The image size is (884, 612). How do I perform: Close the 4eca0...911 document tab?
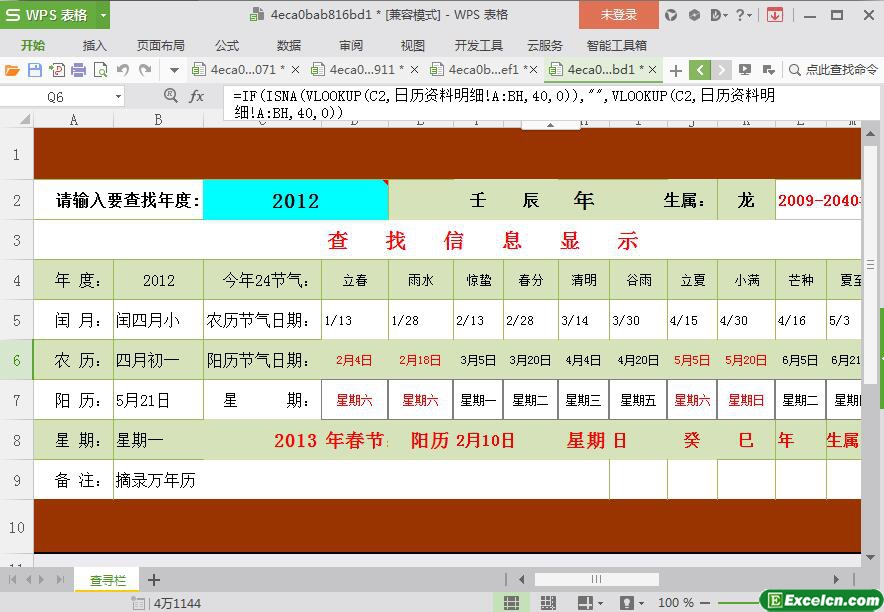(414, 70)
